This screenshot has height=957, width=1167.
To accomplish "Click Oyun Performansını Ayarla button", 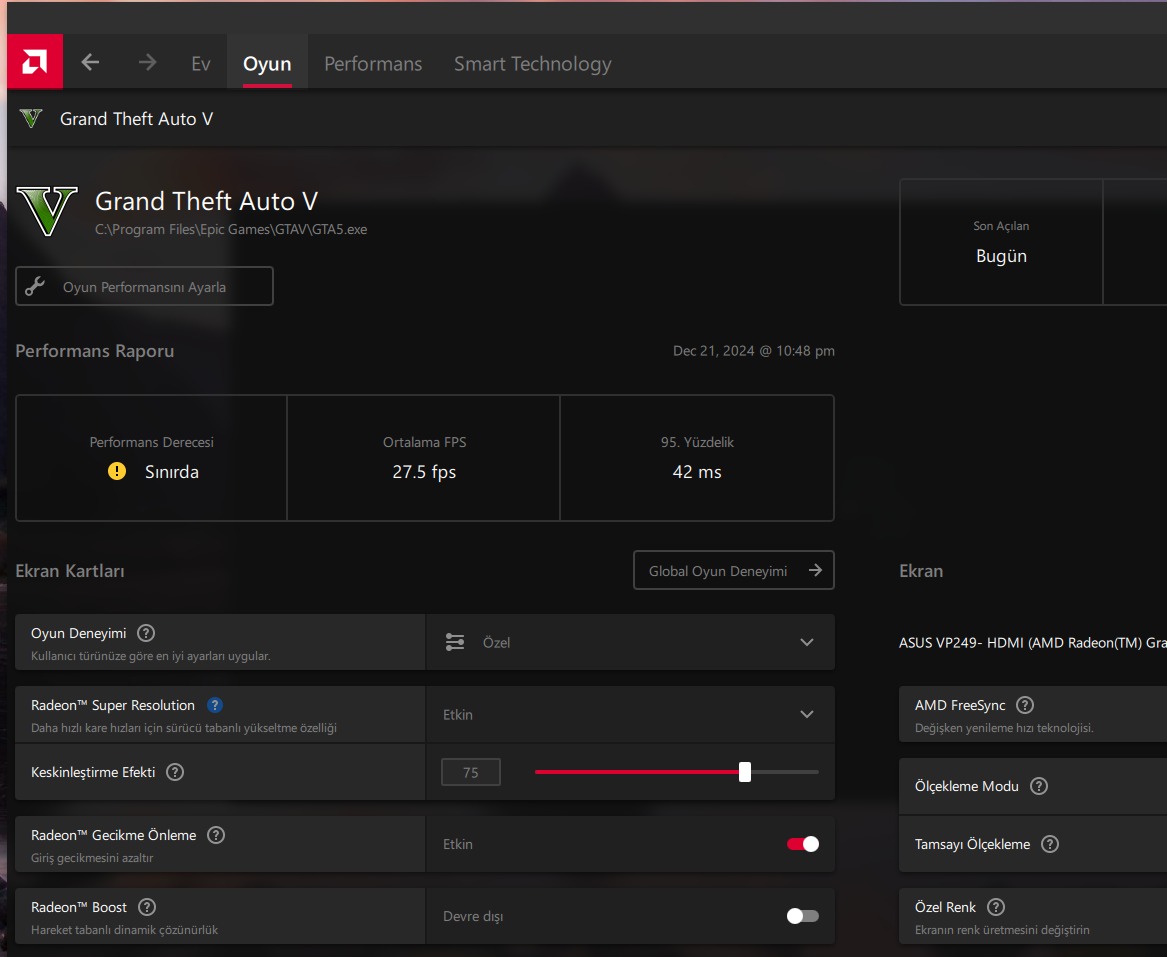I will pos(144,287).
